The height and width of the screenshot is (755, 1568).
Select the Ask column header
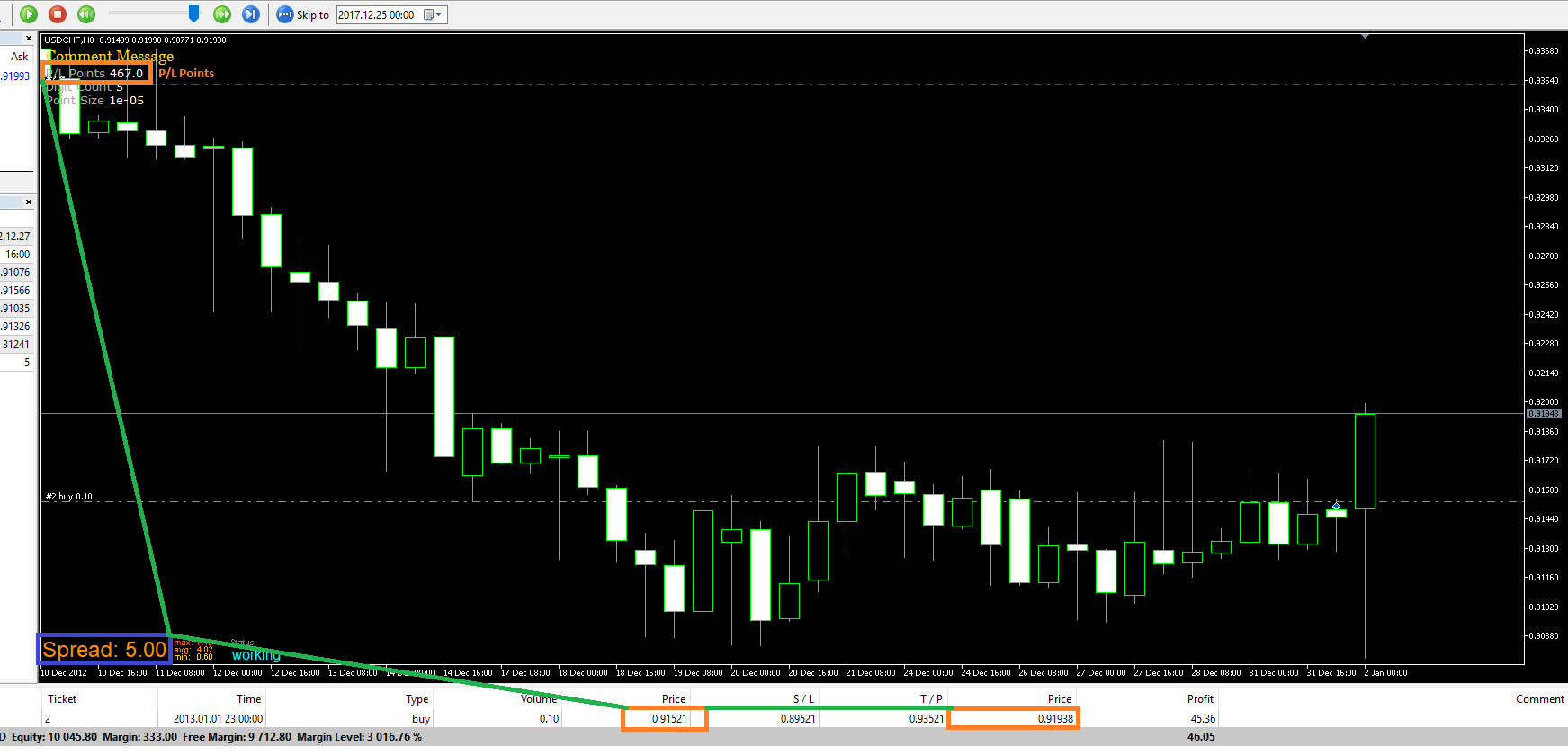click(19, 57)
